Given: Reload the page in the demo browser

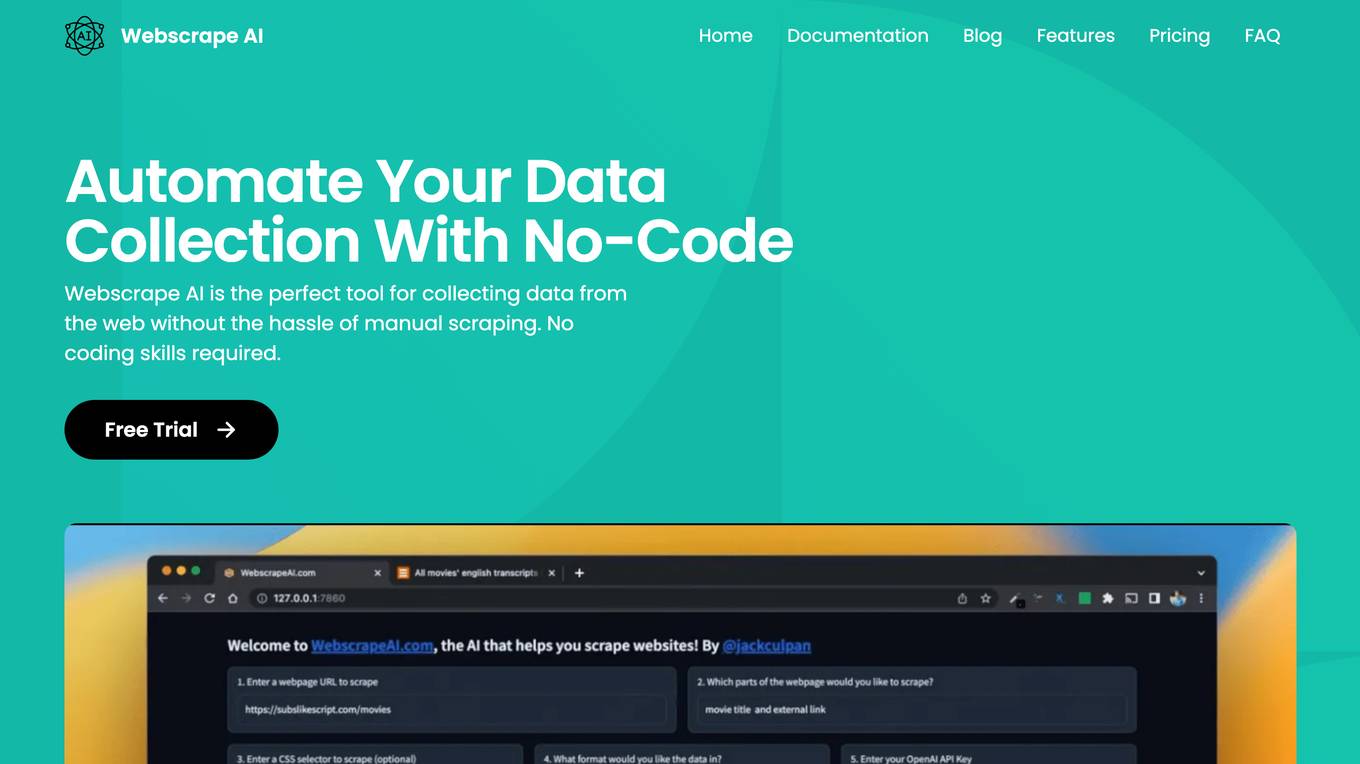Looking at the screenshot, I should [209, 598].
